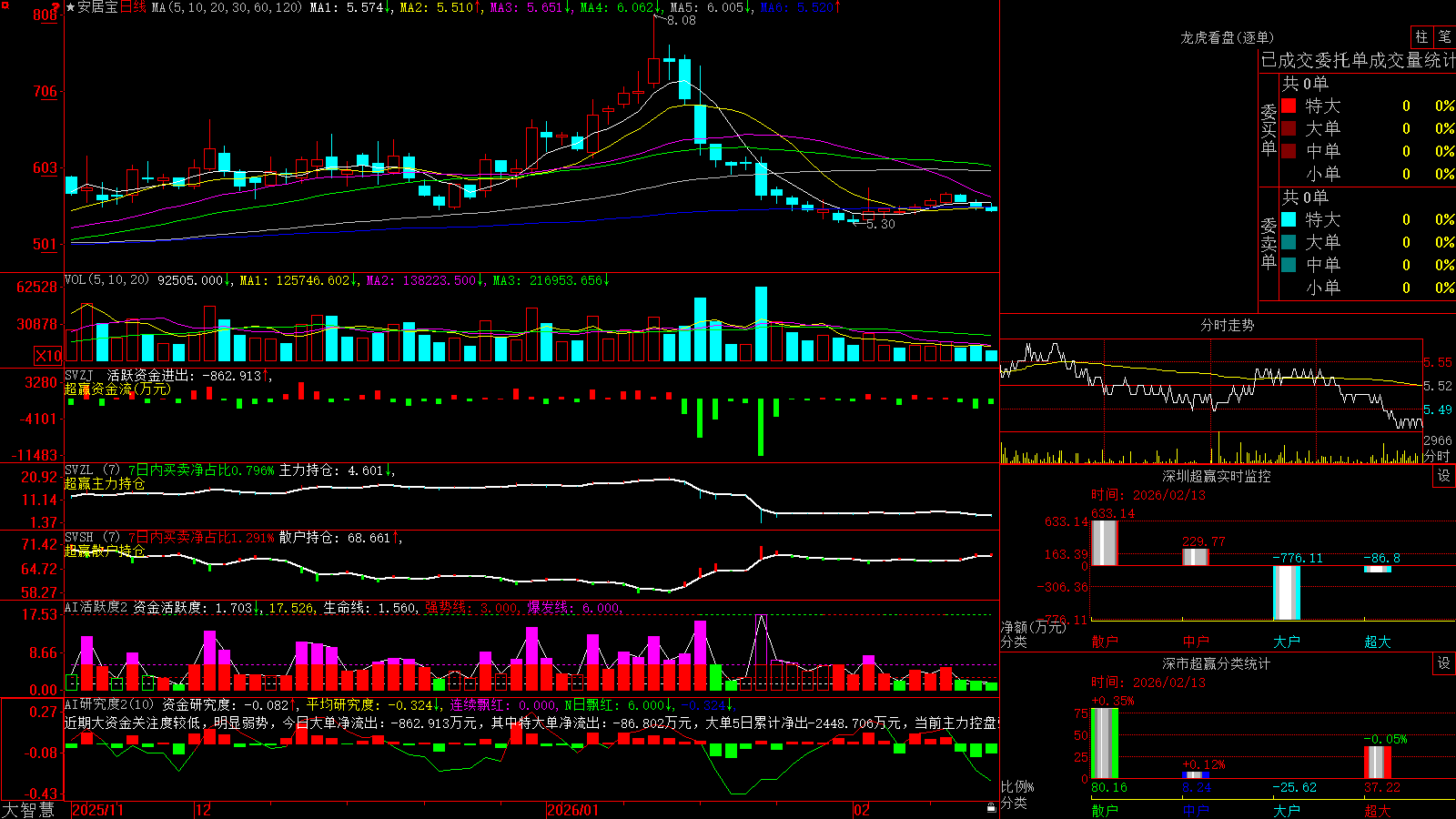Image resolution: width=1456 pixels, height=819 pixels.
Task: Click the 小单 row under 委买单
Action: pos(1367,174)
